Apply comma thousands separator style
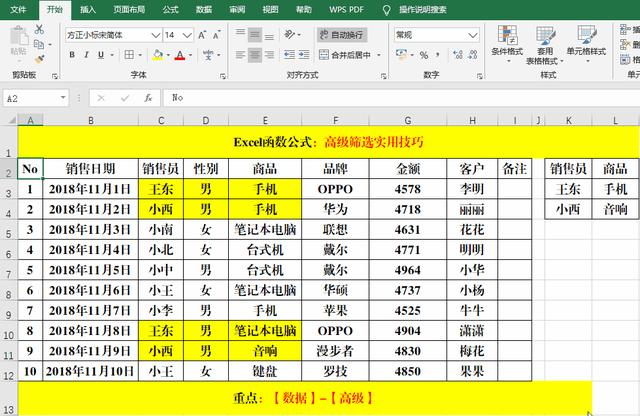The width and height of the screenshot is (640, 416). pos(438,55)
